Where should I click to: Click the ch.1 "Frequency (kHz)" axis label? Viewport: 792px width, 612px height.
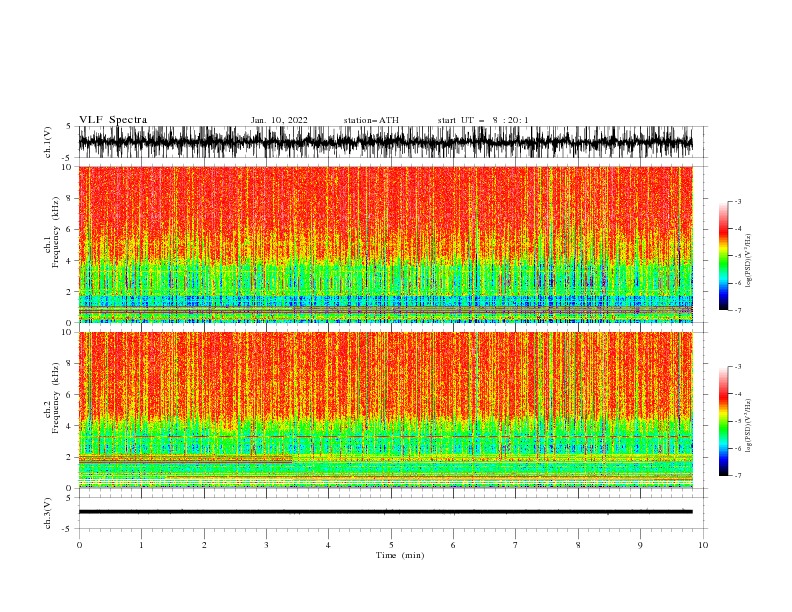pyautogui.click(x=56, y=232)
